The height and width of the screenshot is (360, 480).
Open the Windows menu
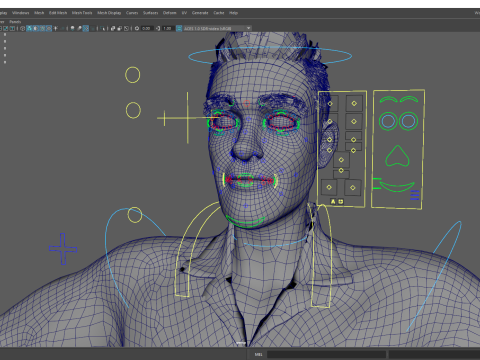click(21, 13)
